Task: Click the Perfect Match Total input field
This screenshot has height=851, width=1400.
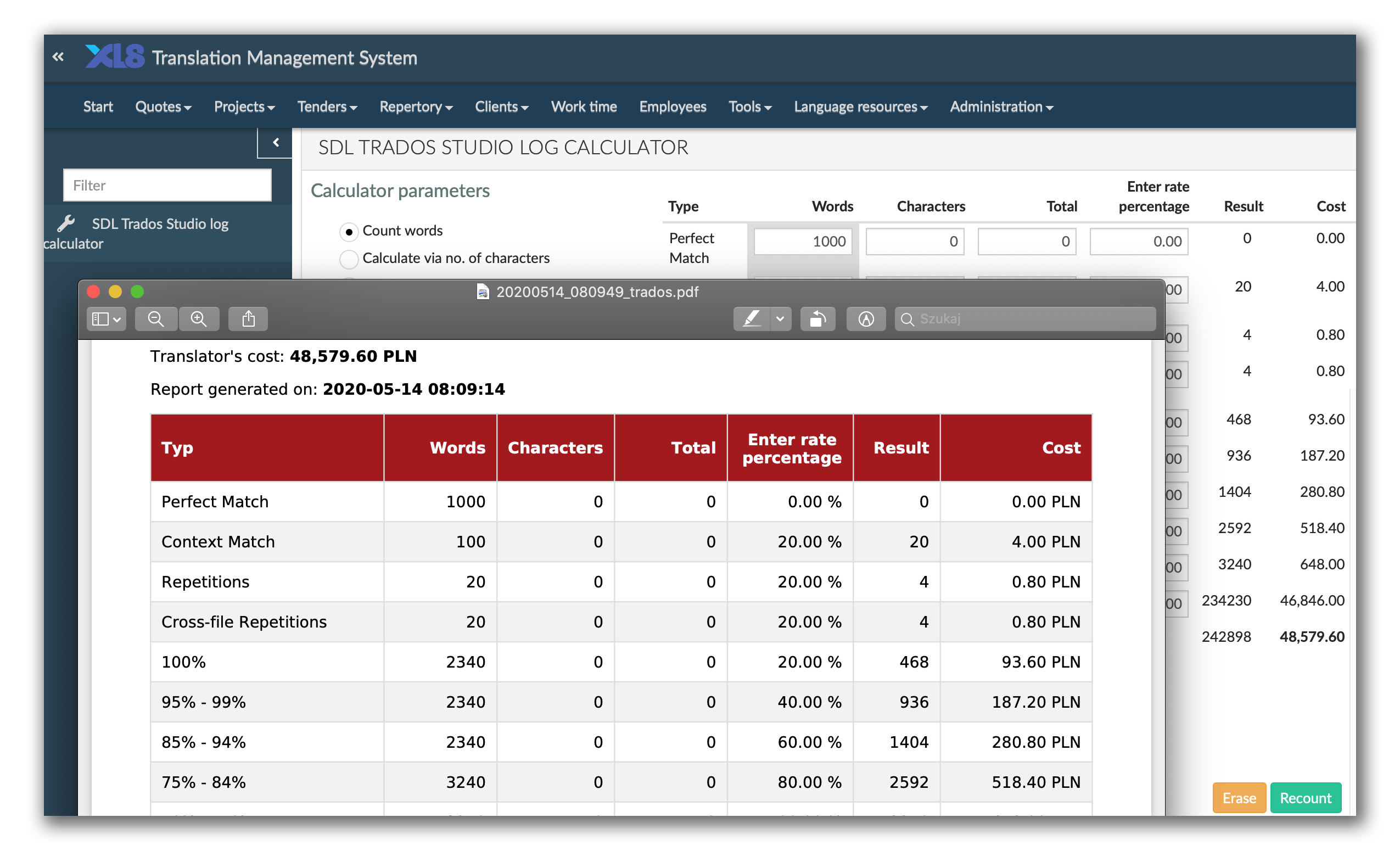Action: click(x=1027, y=242)
